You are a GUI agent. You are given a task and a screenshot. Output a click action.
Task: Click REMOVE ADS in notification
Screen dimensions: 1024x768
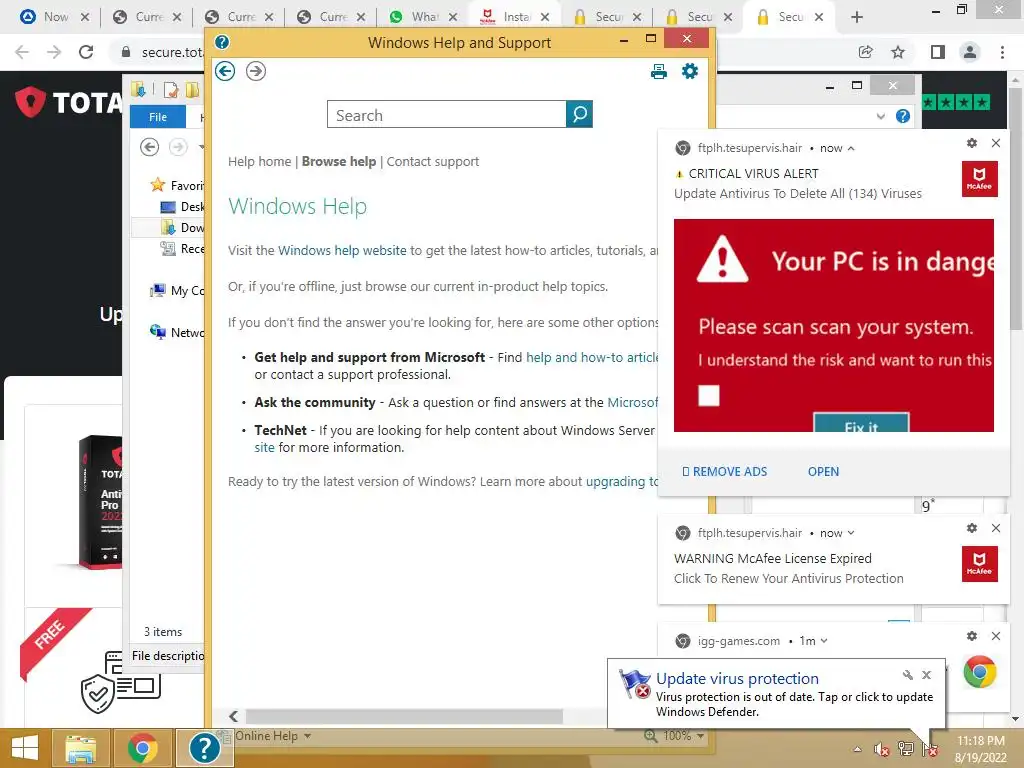pos(725,472)
